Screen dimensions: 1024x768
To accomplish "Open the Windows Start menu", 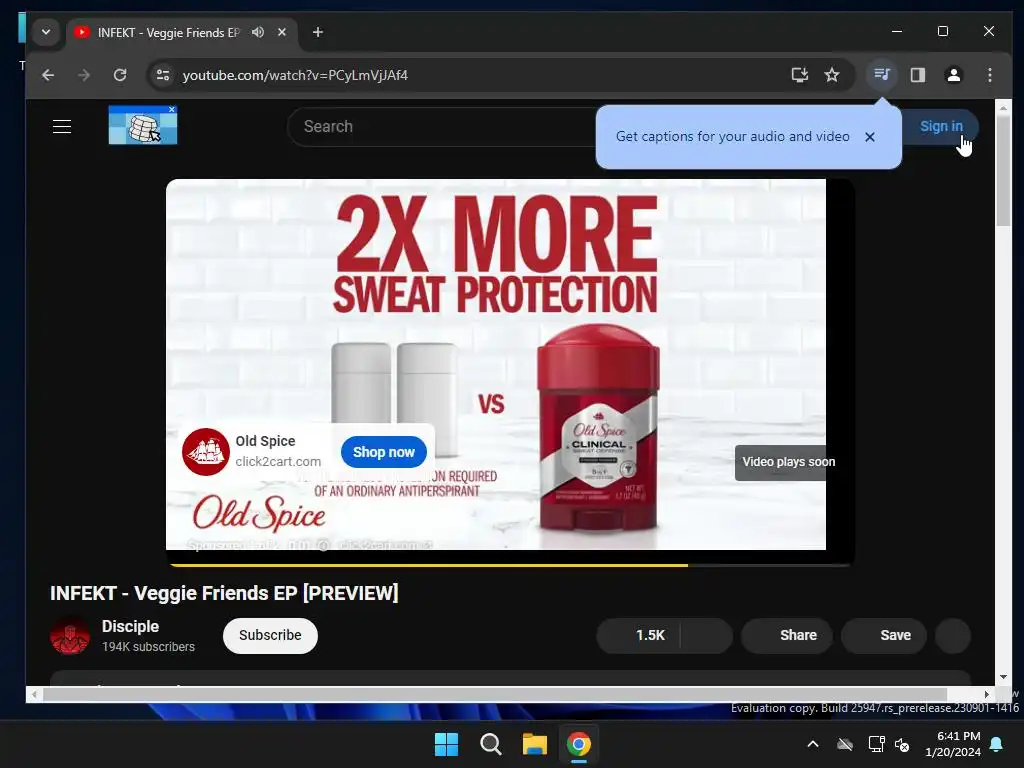I will (x=447, y=744).
